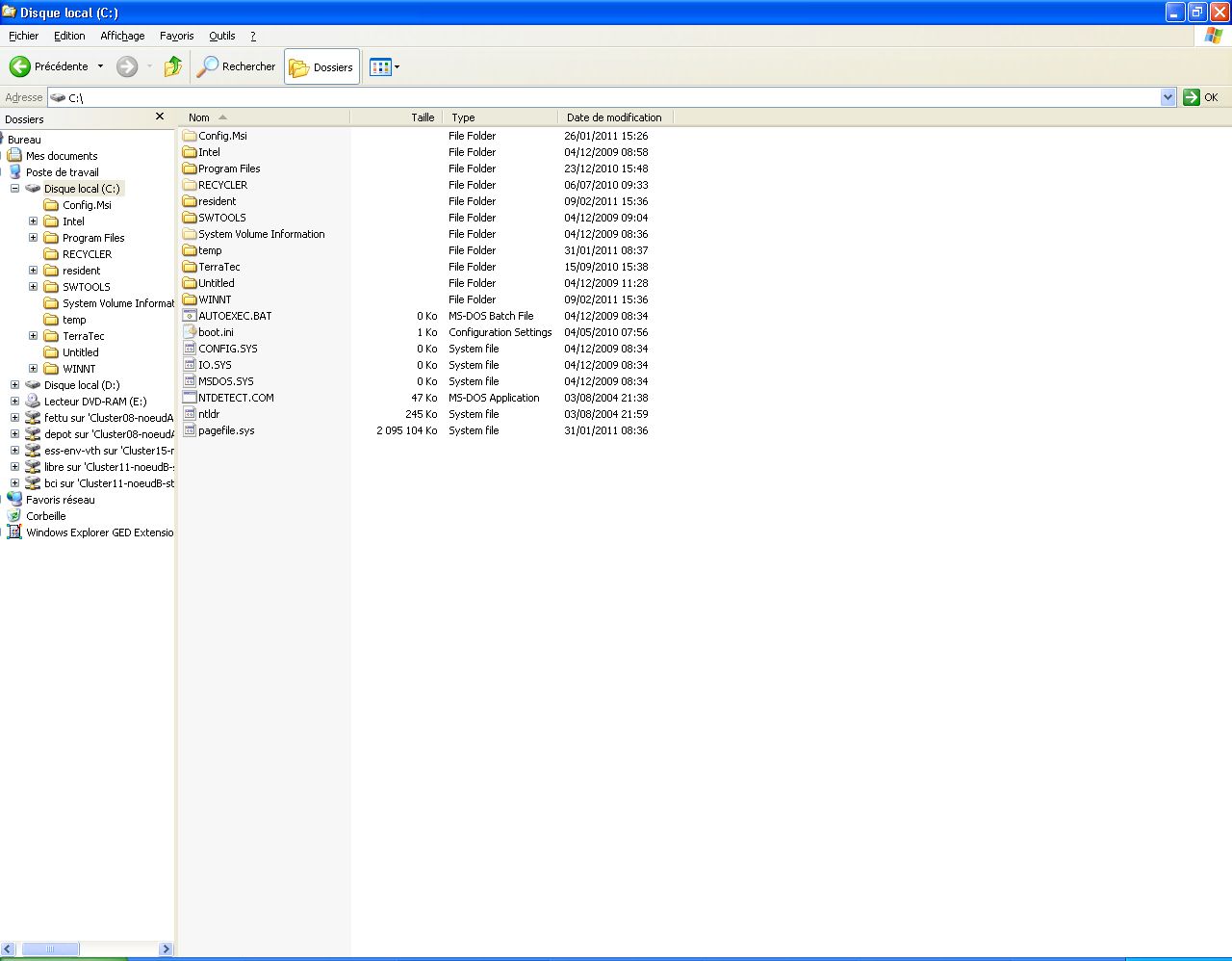Select Poste de travail in the tree
The width and height of the screenshot is (1232, 961).
point(63,172)
